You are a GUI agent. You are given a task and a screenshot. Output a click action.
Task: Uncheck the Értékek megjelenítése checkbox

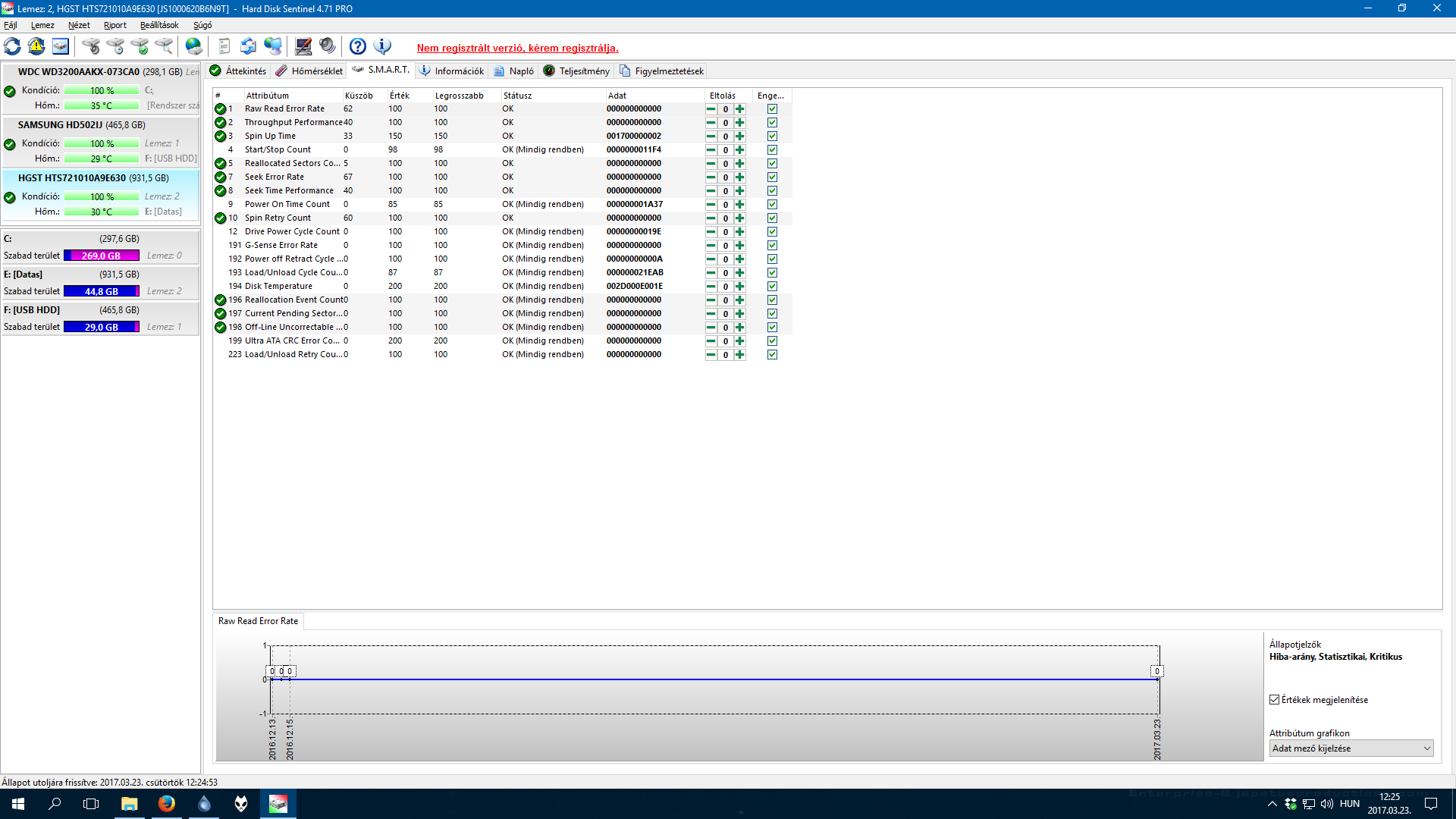tap(1275, 700)
